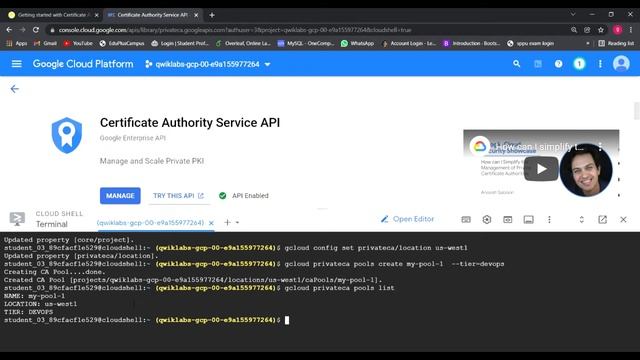640x360 pixels.
Task: Open the YouTube bookmark
Action: (78, 43)
